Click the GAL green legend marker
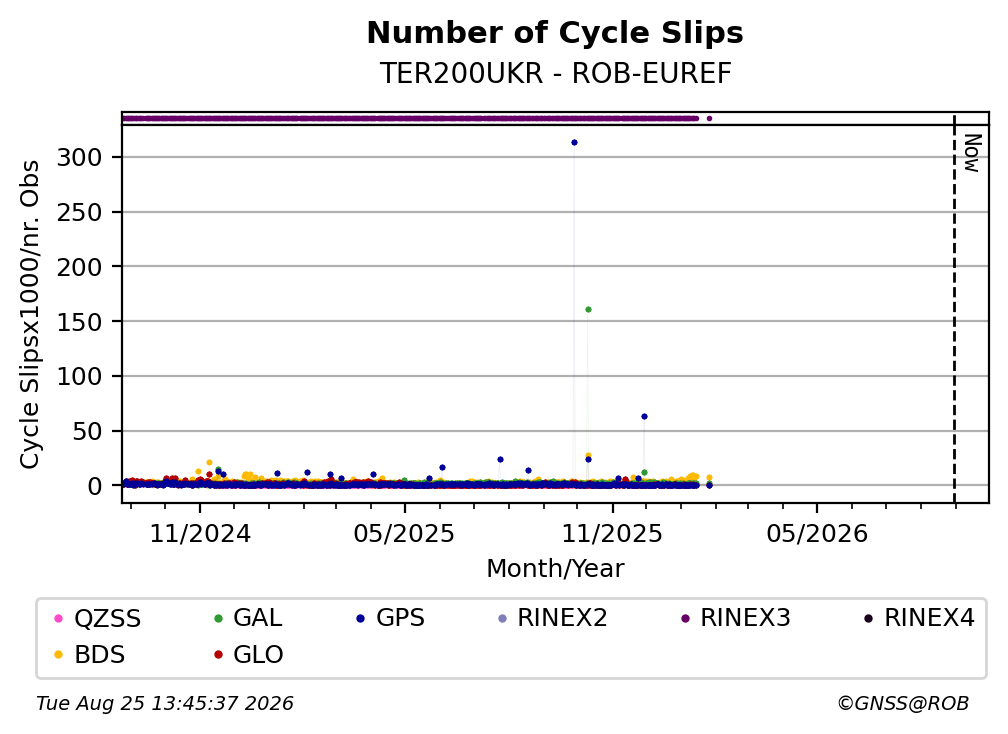1008x734 pixels. pos(218,618)
